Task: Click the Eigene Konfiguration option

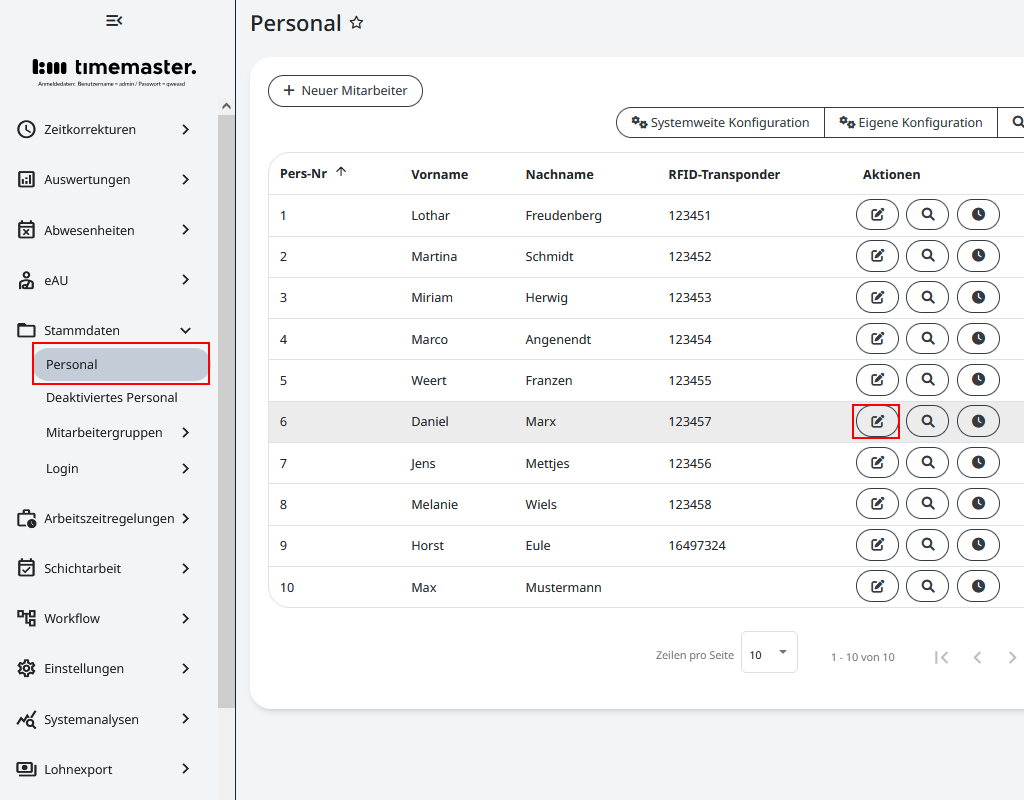Action: pyautogui.click(x=910, y=122)
